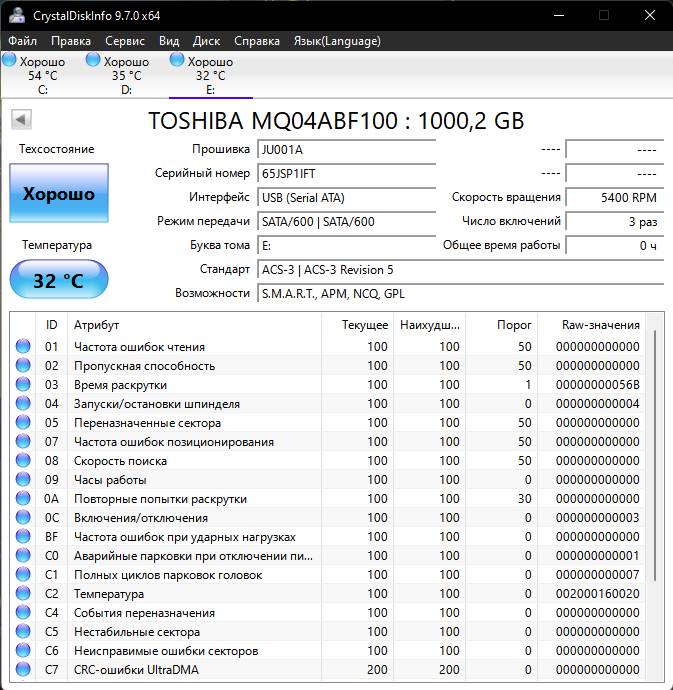Click status orb for attribute C2 Температура
Screen dimensions: 673x690
tap(23, 594)
